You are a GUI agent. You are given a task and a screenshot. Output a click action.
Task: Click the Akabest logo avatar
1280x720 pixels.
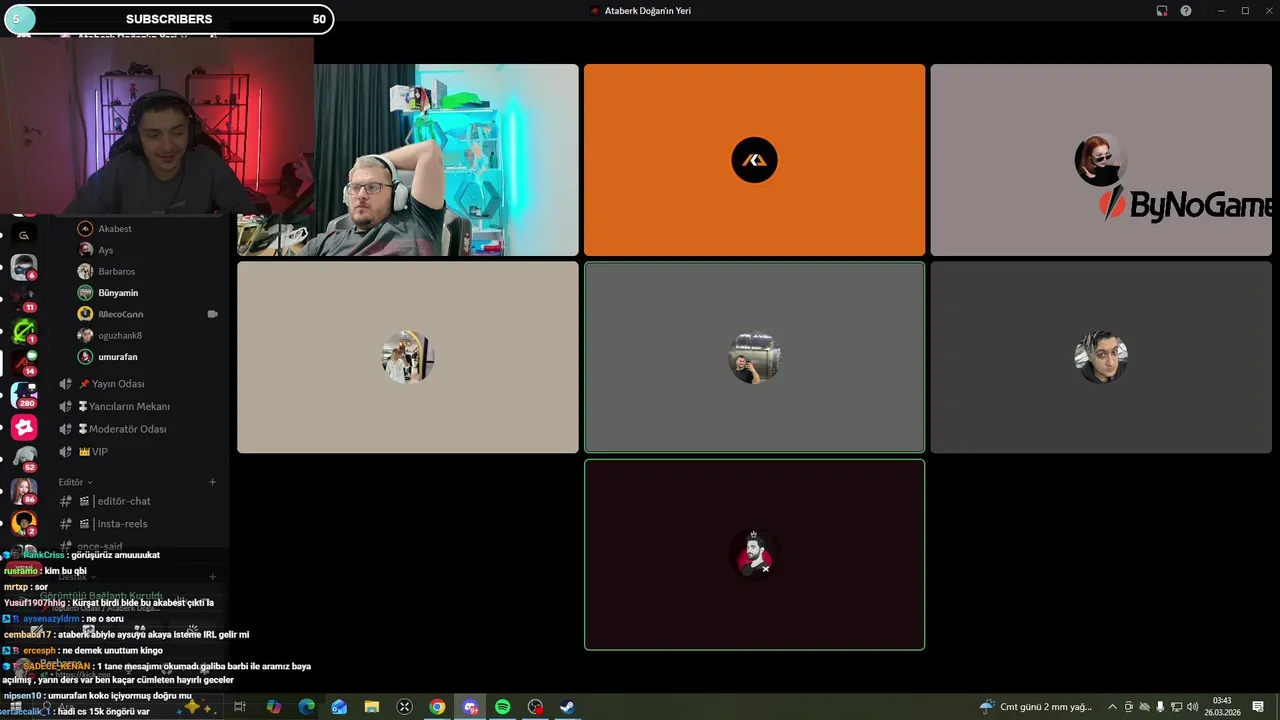tap(754, 160)
